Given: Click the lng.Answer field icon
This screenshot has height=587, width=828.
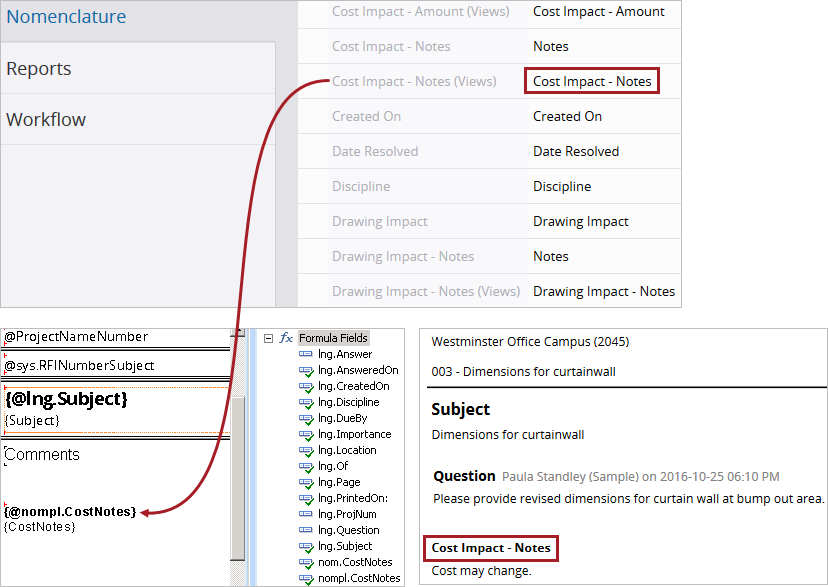Looking at the screenshot, I should [306, 354].
